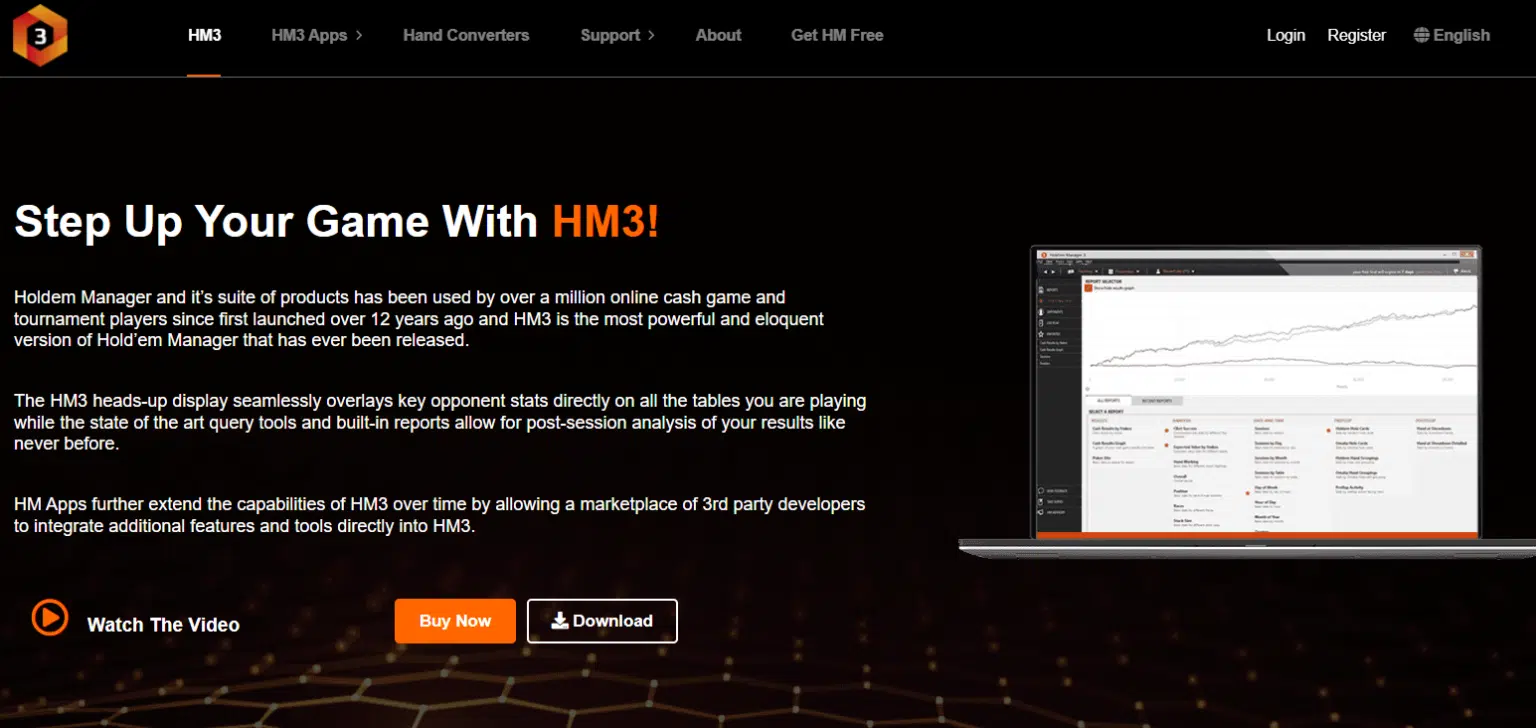Click the laptop HM3 screenshot image

[x=1247, y=402]
